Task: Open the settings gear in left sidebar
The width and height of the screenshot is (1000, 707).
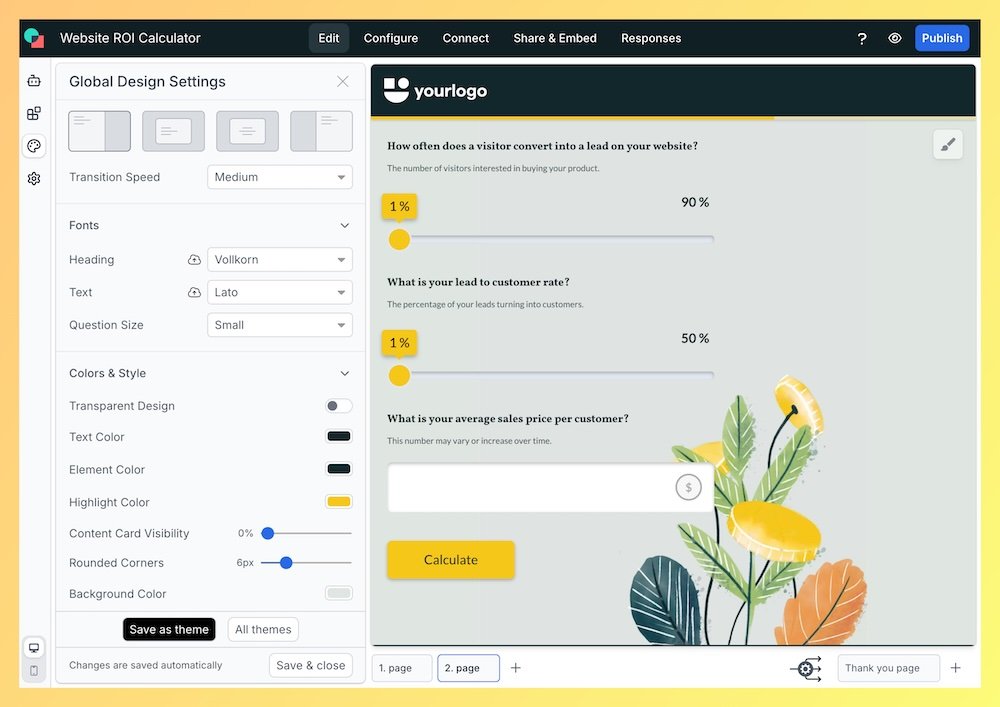Action: [34, 178]
